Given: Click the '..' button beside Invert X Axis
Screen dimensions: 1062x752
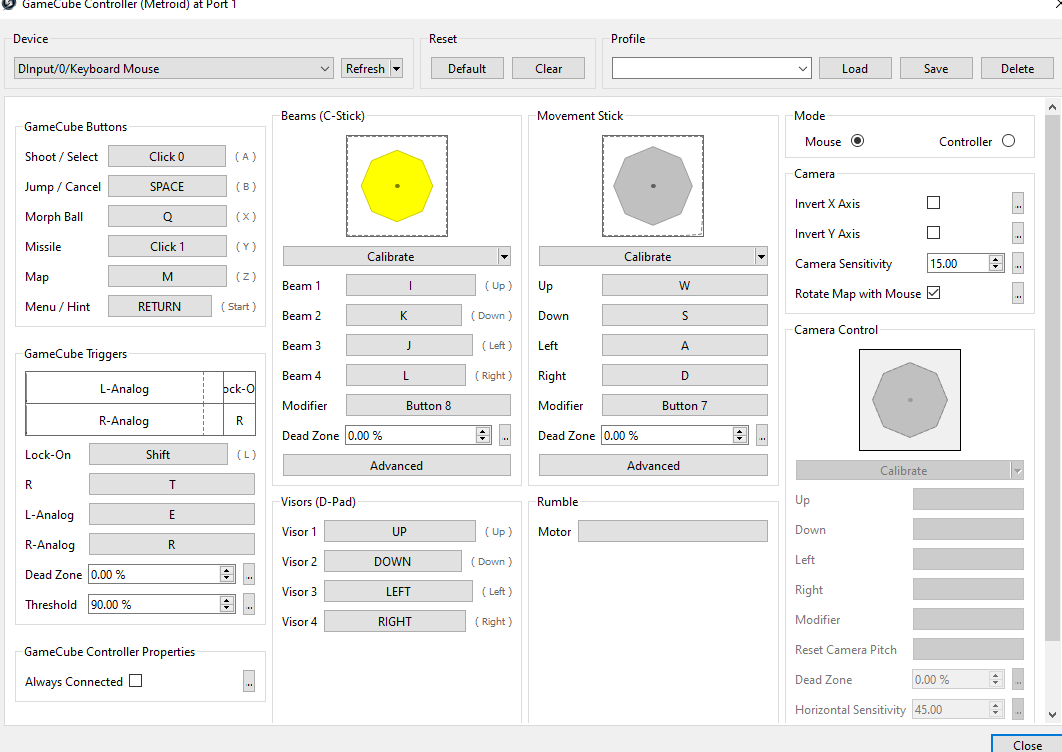Looking at the screenshot, I should [1018, 203].
